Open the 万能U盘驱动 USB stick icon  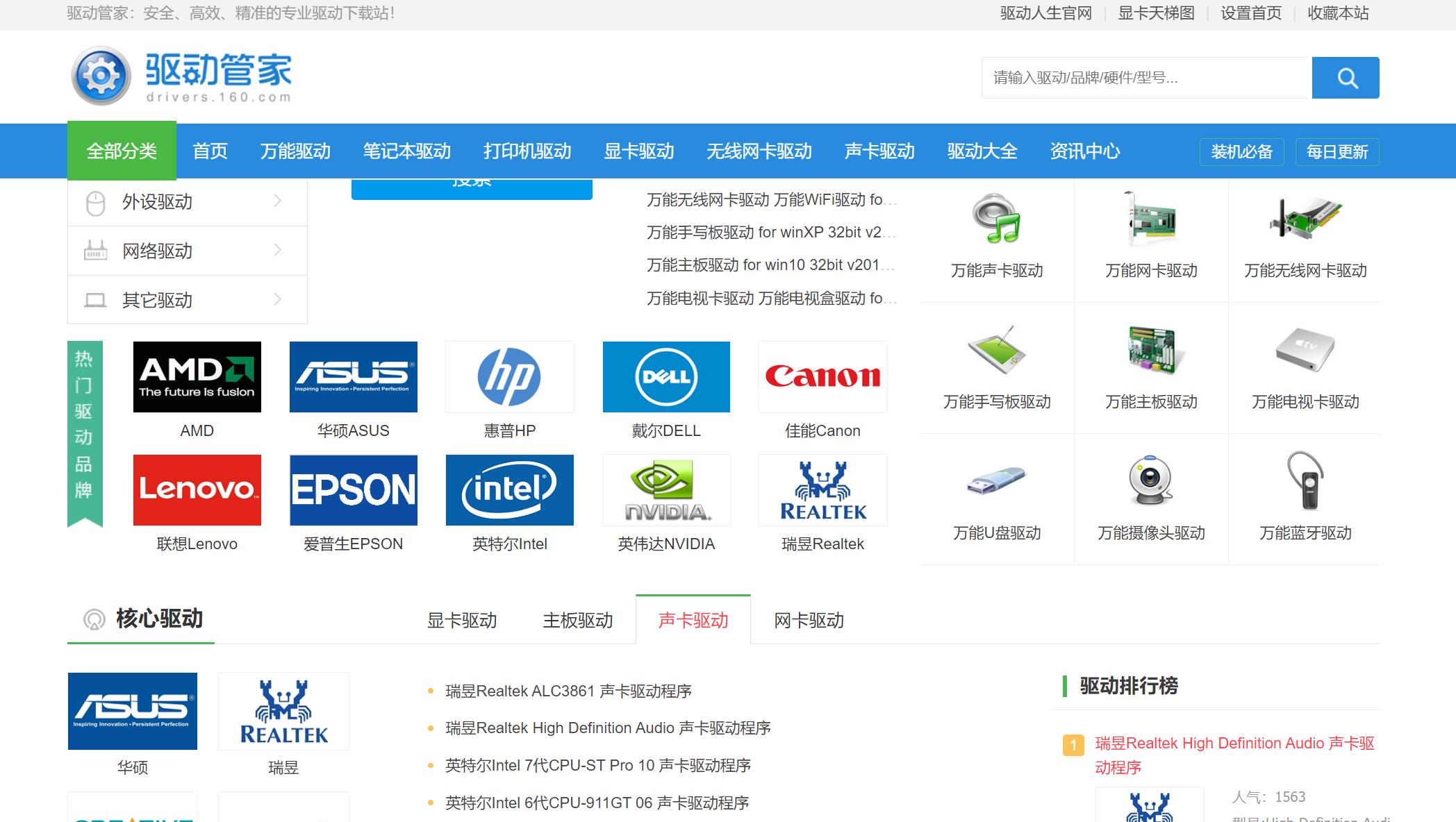996,480
